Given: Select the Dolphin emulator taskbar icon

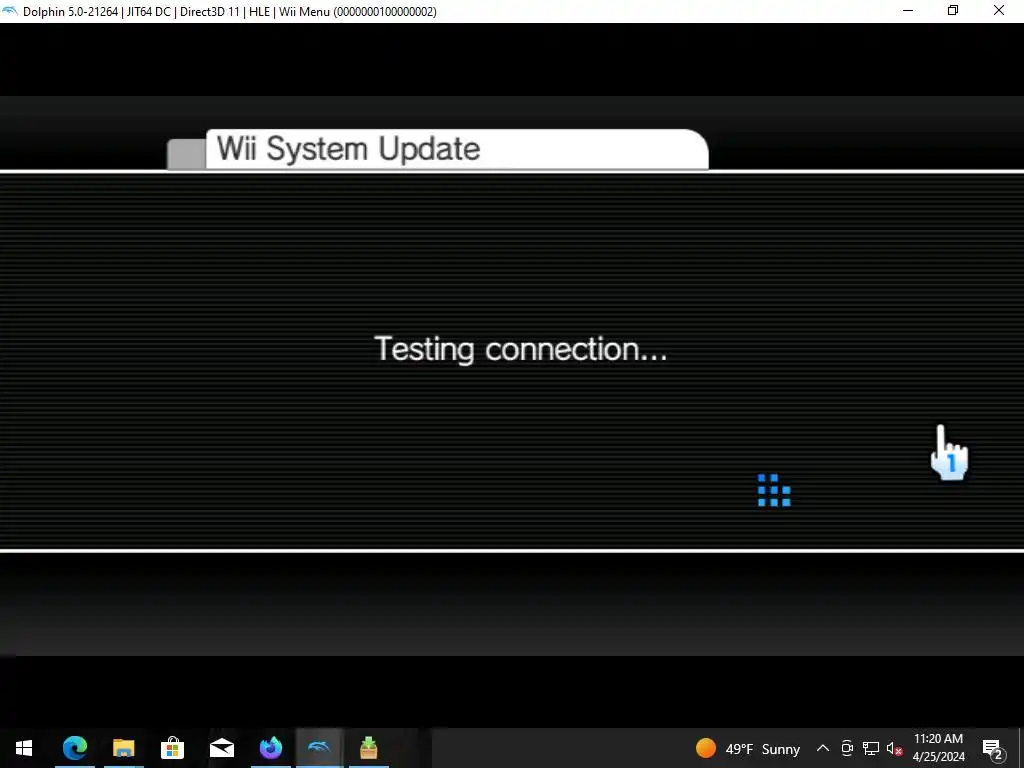Looking at the screenshot, I should [319, 748].
